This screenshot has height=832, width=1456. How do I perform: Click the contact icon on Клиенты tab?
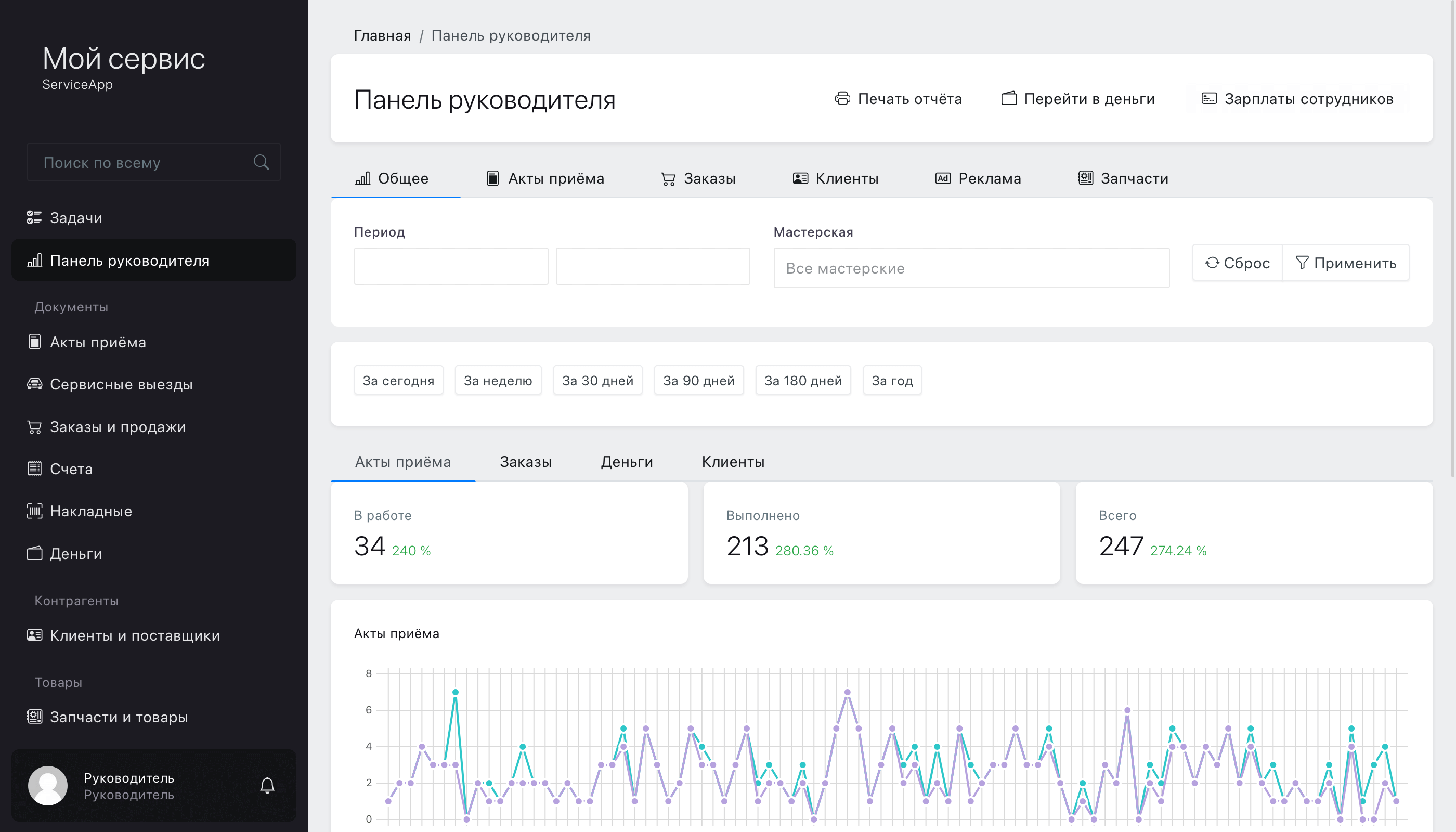click(801, 178)
